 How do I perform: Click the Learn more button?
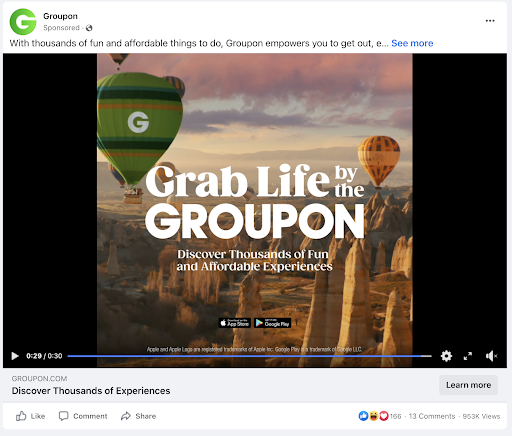point(468,385)
